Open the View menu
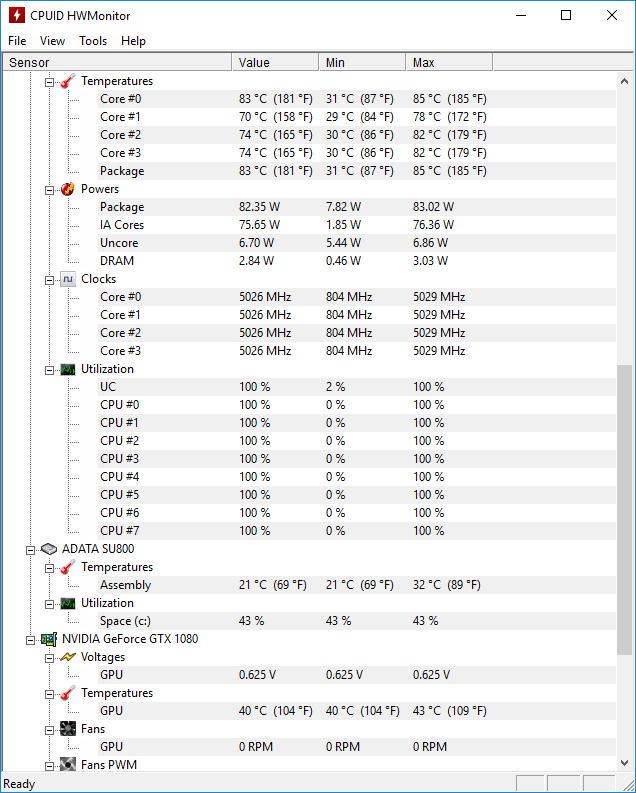Viewport: 636px width, 793px height. tap(52, 41)
